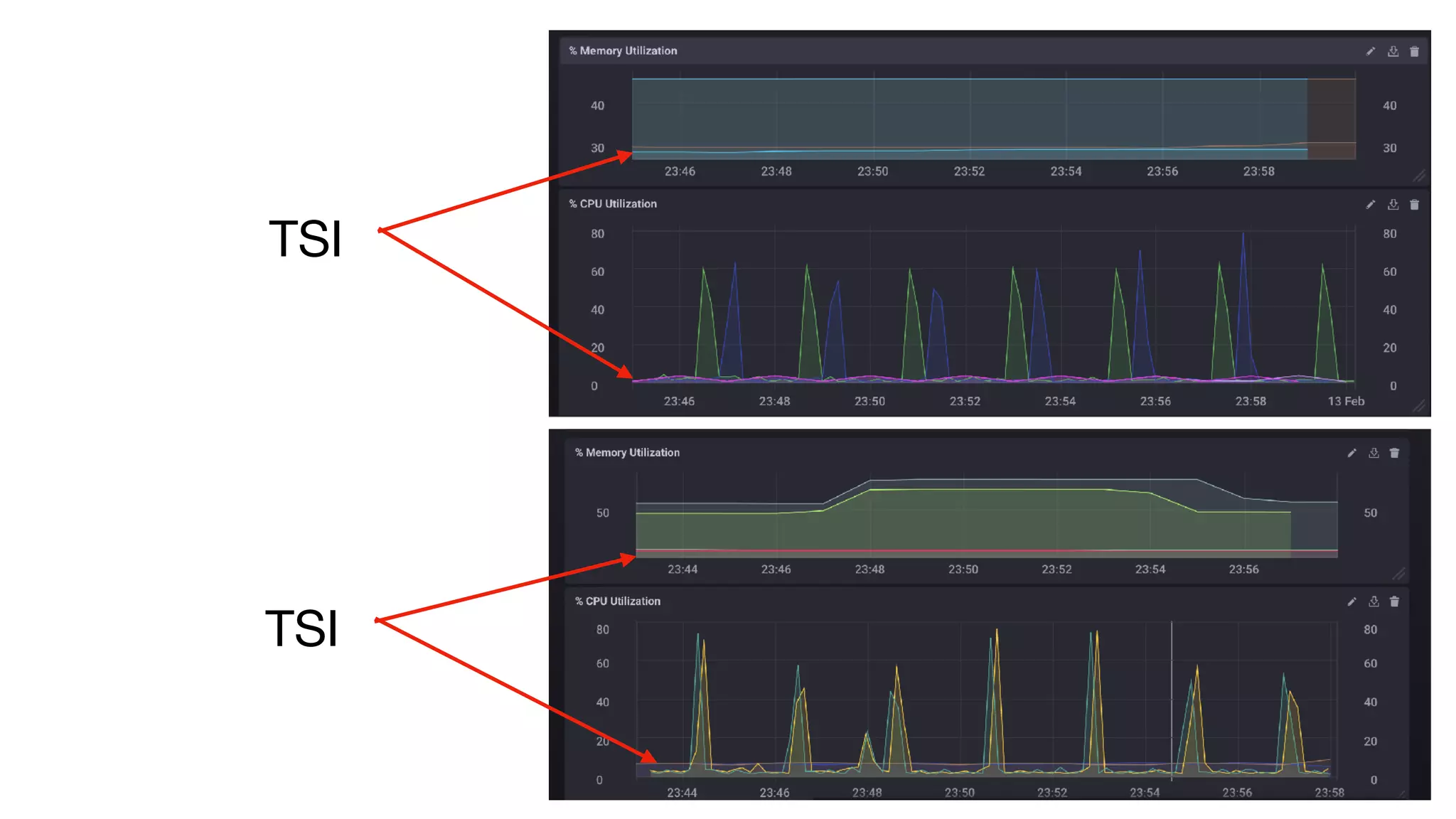Grab resize handle of top Memory Utilization panel

point(1419,176)
